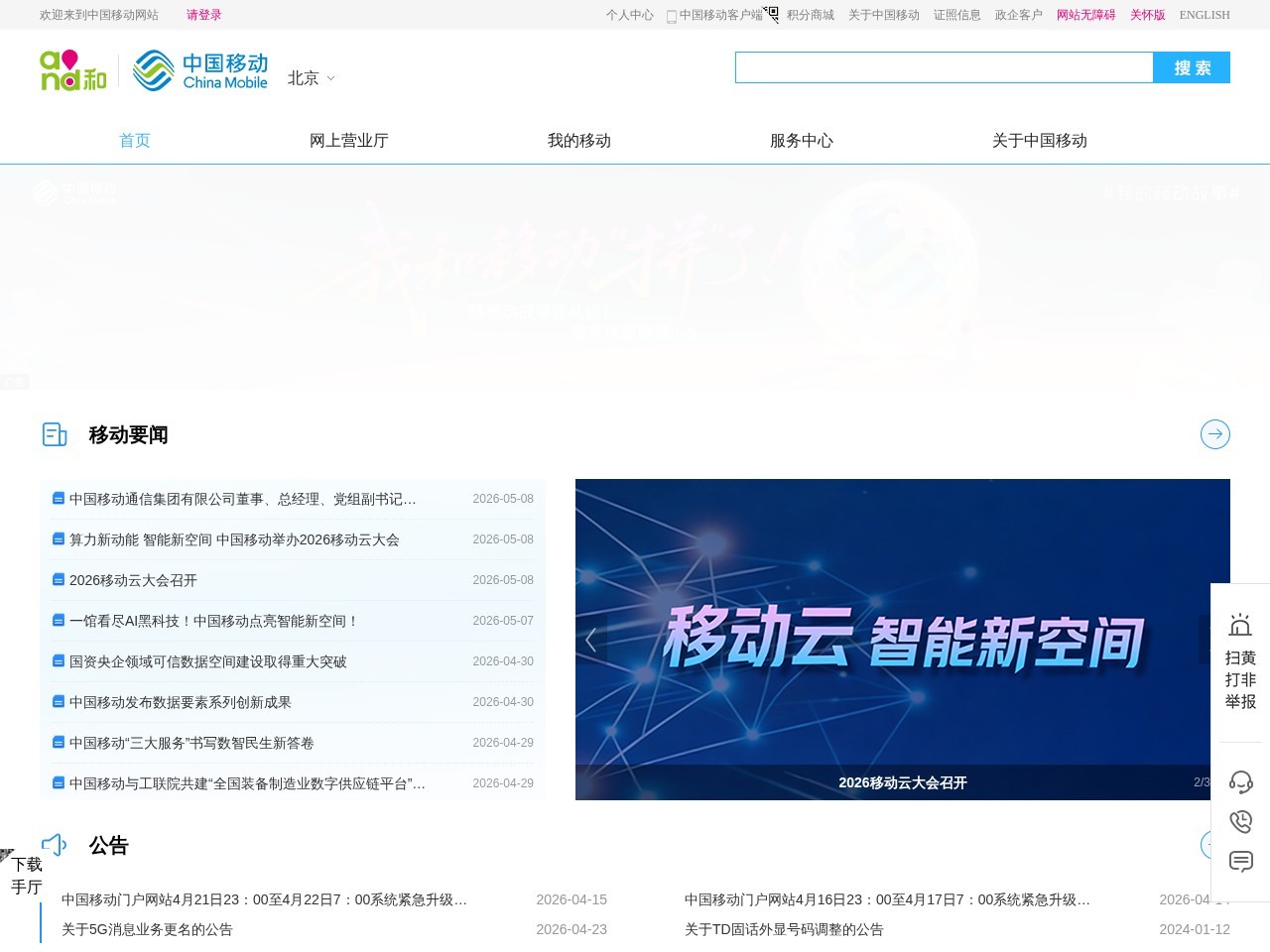Screen dimensions: 1270x952
Task: Open news 中国移动与工联院共建
Action: tap(248, 783)
